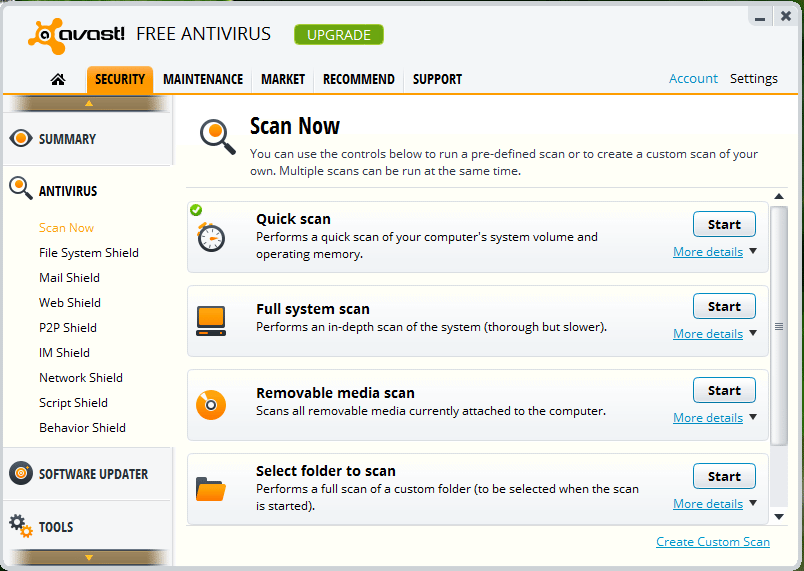This screenshot has width=804, height=571.
Task: Click the Full system scan monitor icon
Action: point(211,320)
